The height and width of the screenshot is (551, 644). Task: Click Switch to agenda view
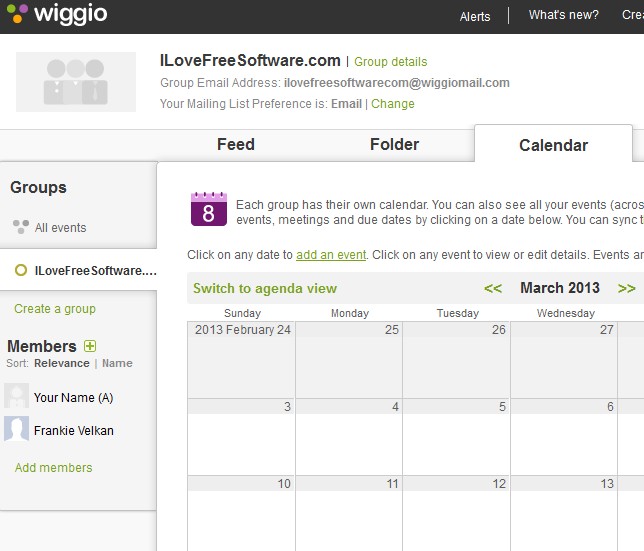[x=265, y=288]
